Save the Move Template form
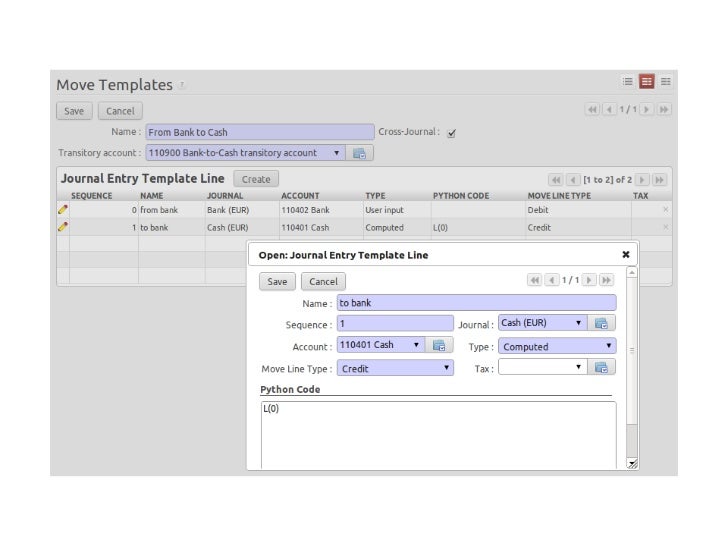This screenshot has height=546, width=728. 74,111
